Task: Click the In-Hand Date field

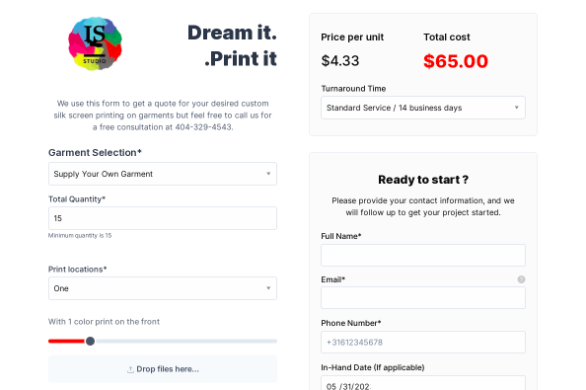Action: pos(423,383)
